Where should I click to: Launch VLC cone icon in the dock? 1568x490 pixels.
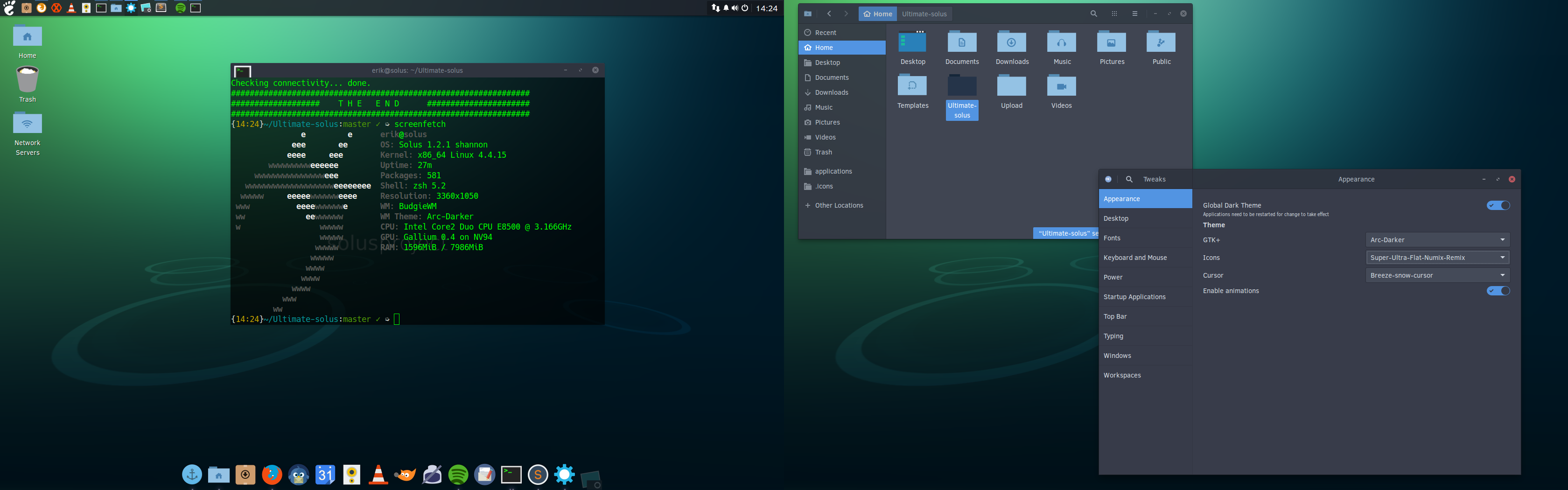378,475
